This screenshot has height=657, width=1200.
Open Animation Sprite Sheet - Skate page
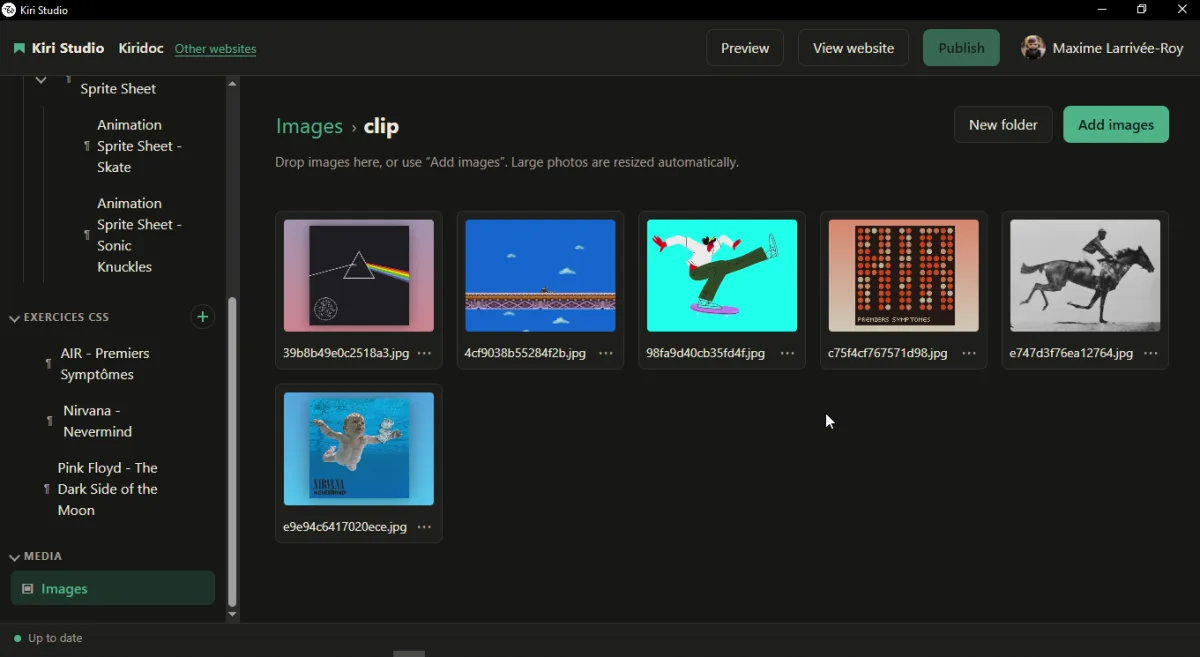[x=139, y=146]
